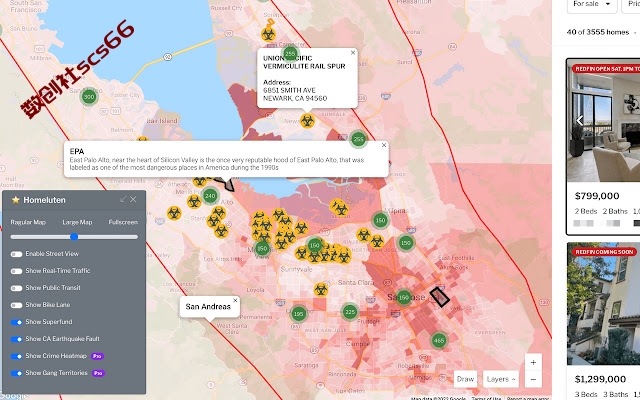Image resolution: width=640 pixels, height=400 pixels.
Task: Turn off Show CA Earthquake Fault
Action: click(16, 339)
